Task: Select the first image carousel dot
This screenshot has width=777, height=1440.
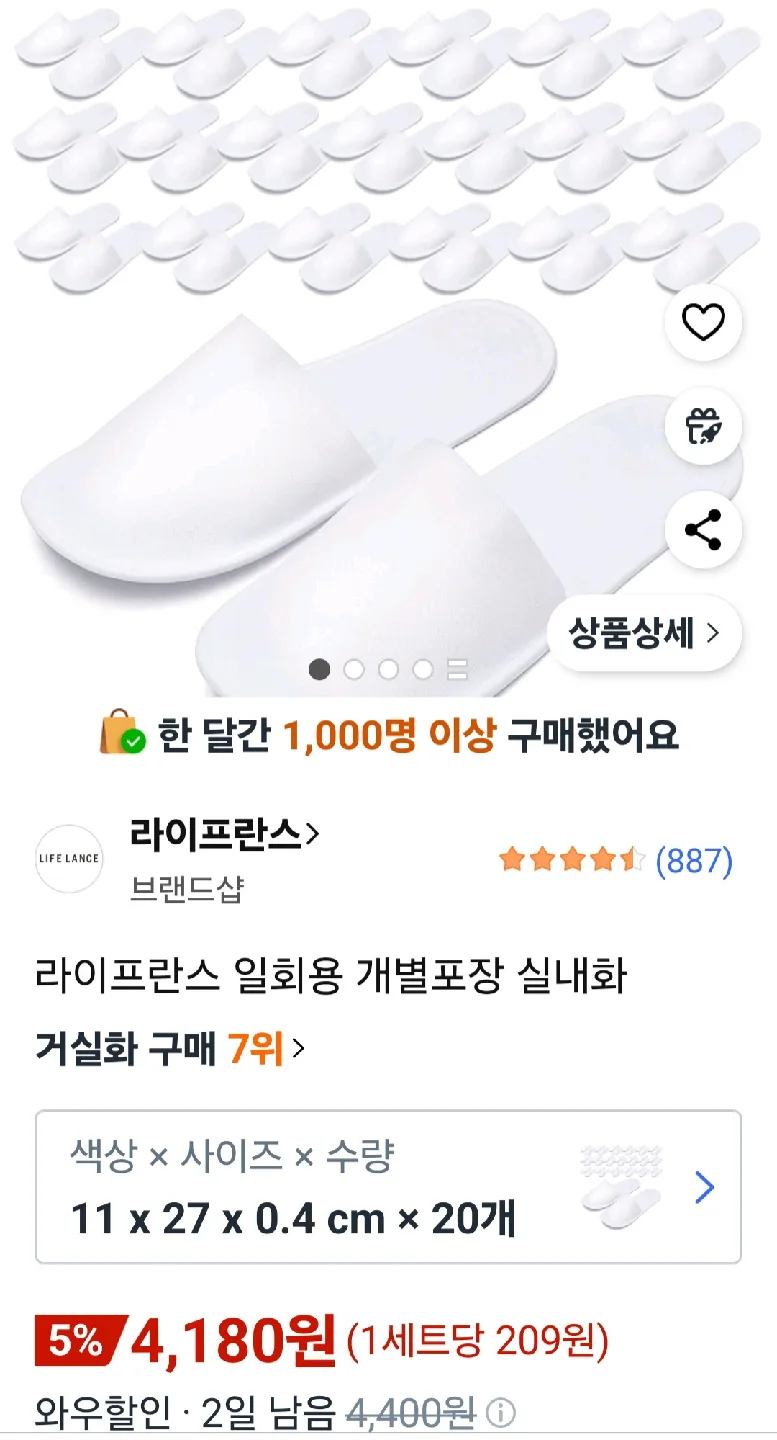Action: [319, 670]
